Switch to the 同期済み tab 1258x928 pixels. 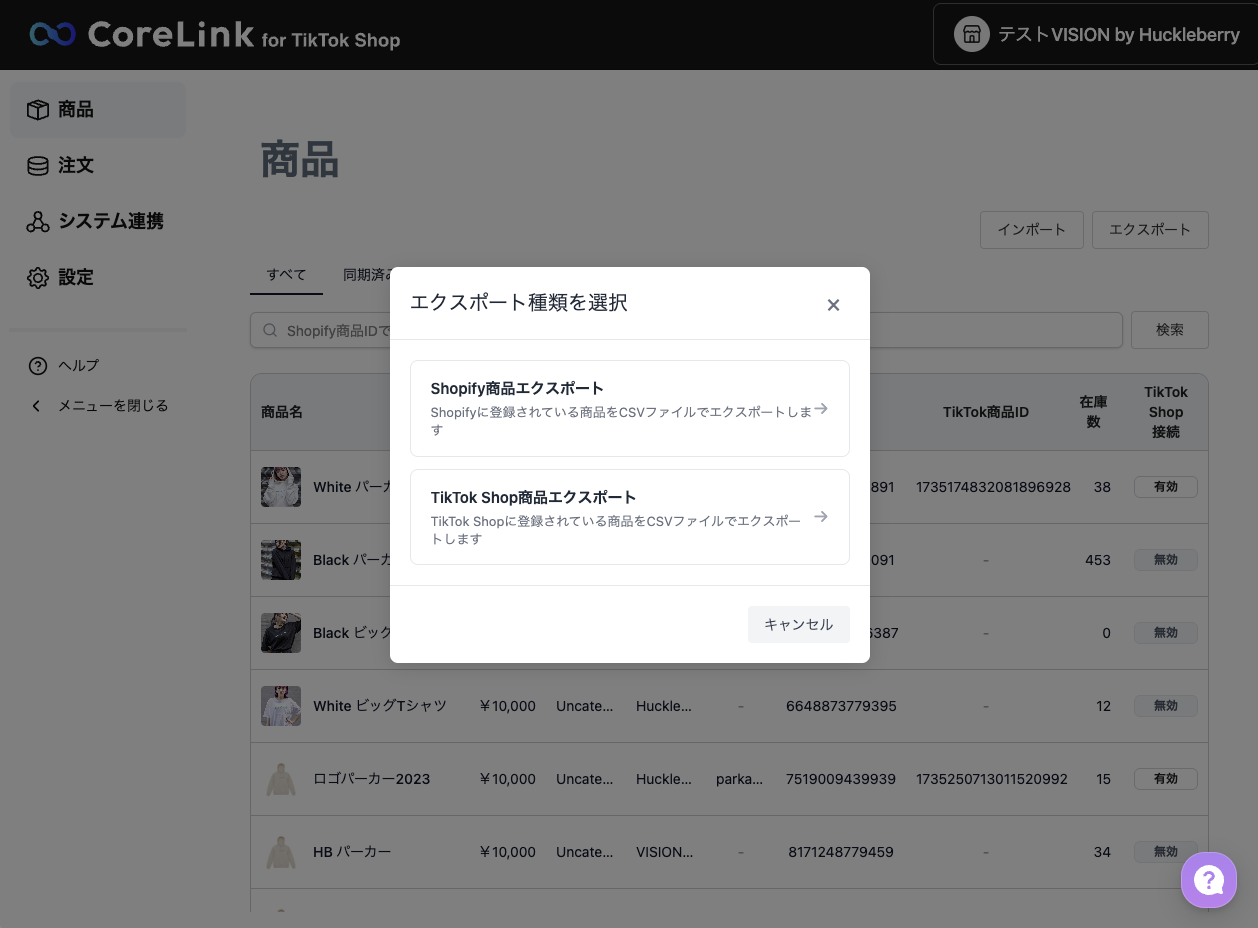[x=367, y=275]
